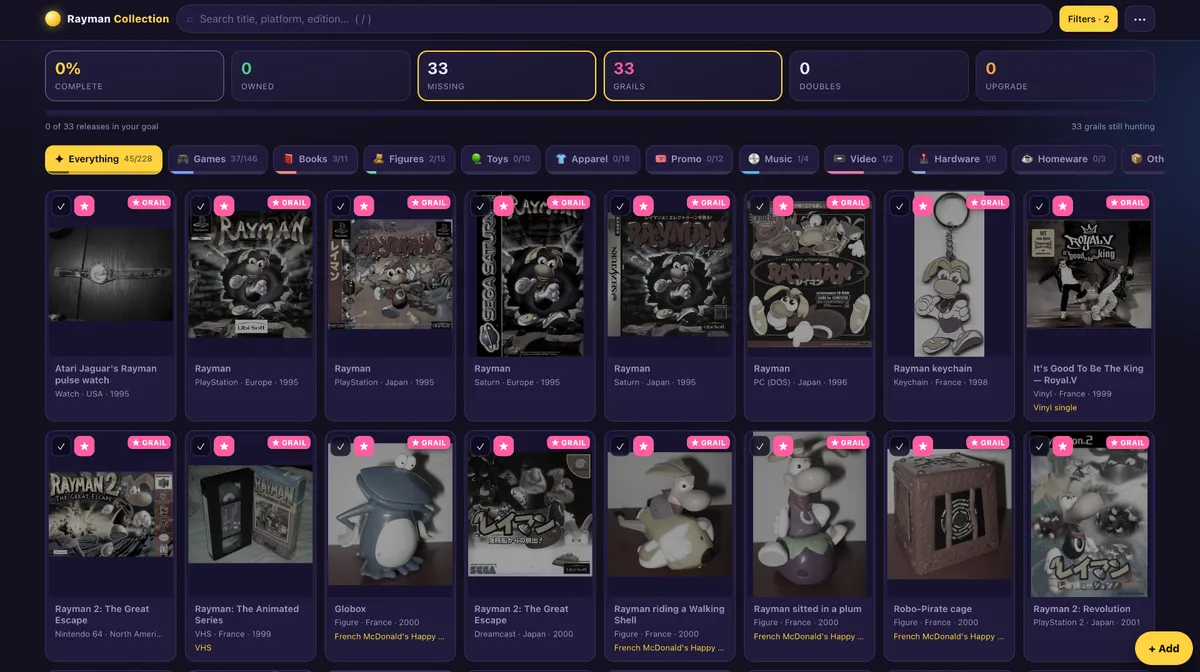The width and height of the screenshot is (1200, 672).
Task: Click star icon on Atari Jaguar's pulse watch card
Action: click(84, 206)
